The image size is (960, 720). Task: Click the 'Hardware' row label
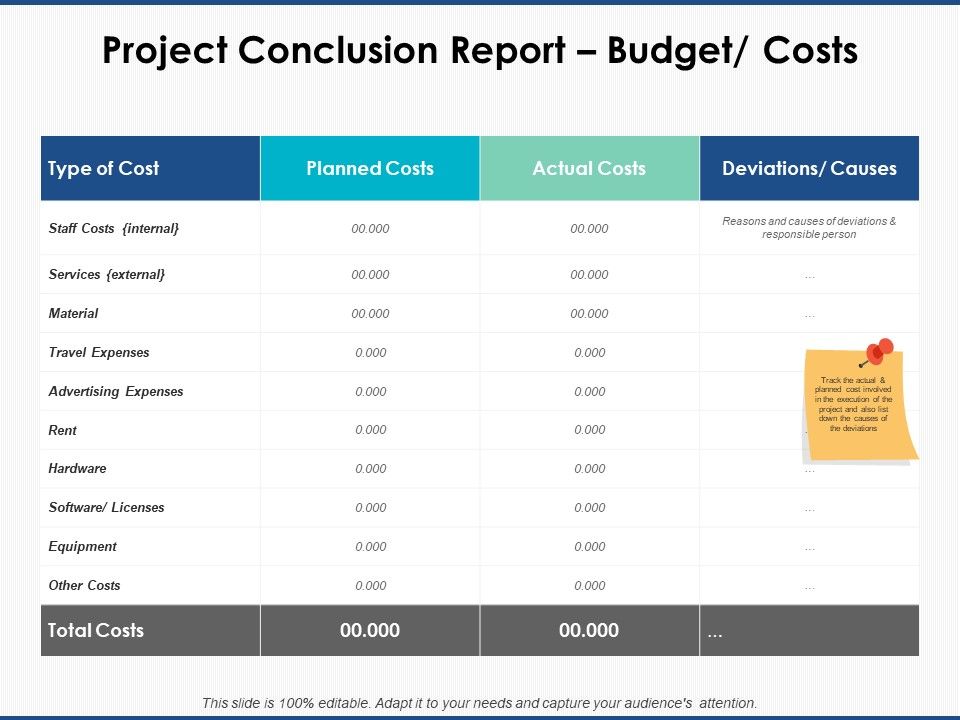point(77,468)
